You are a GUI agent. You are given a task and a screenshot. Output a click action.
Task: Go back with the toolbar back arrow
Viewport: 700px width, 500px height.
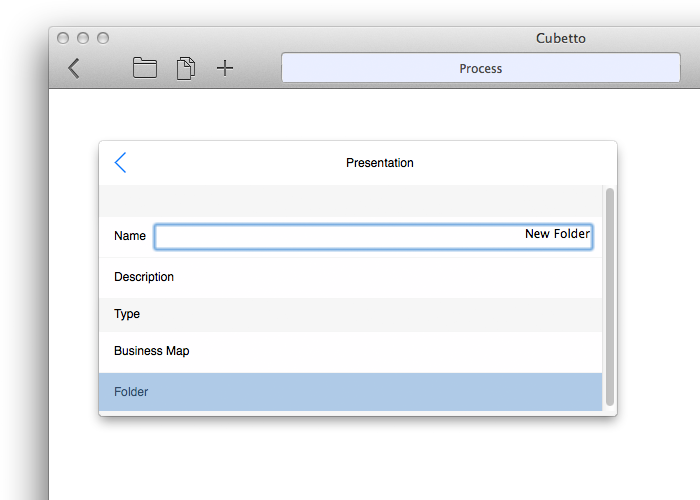coord(74,68)
